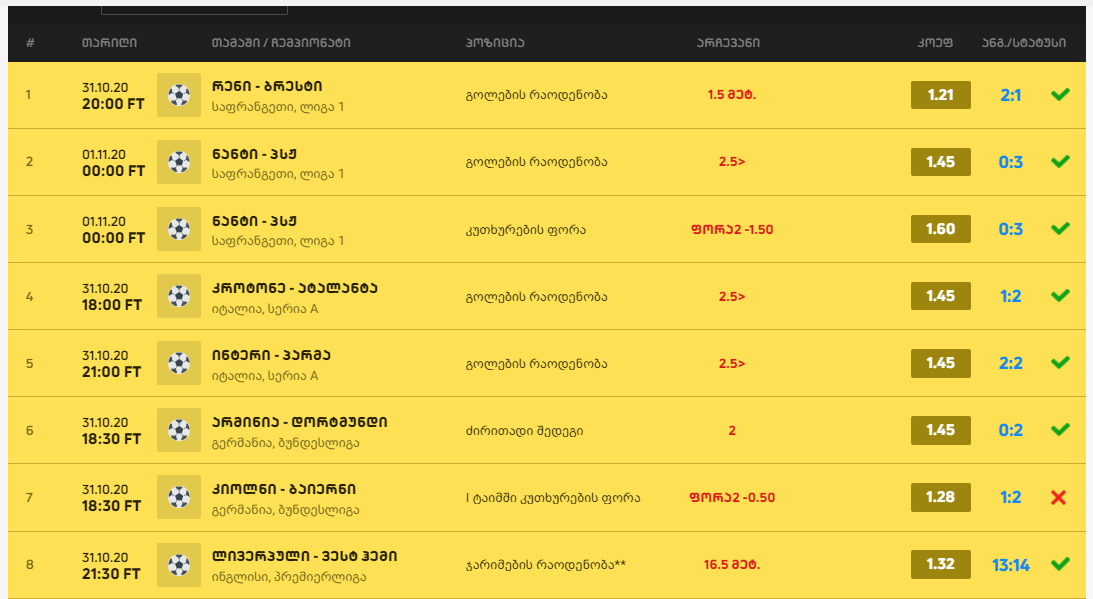This screenshot has height=599, width=1093.
Task: Click the ძირითადი შედეგი position text
Action: [524, 430]
